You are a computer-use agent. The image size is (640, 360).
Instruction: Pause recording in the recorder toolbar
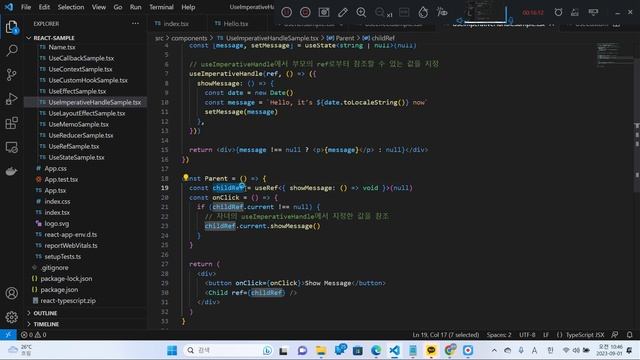point(287,12)
